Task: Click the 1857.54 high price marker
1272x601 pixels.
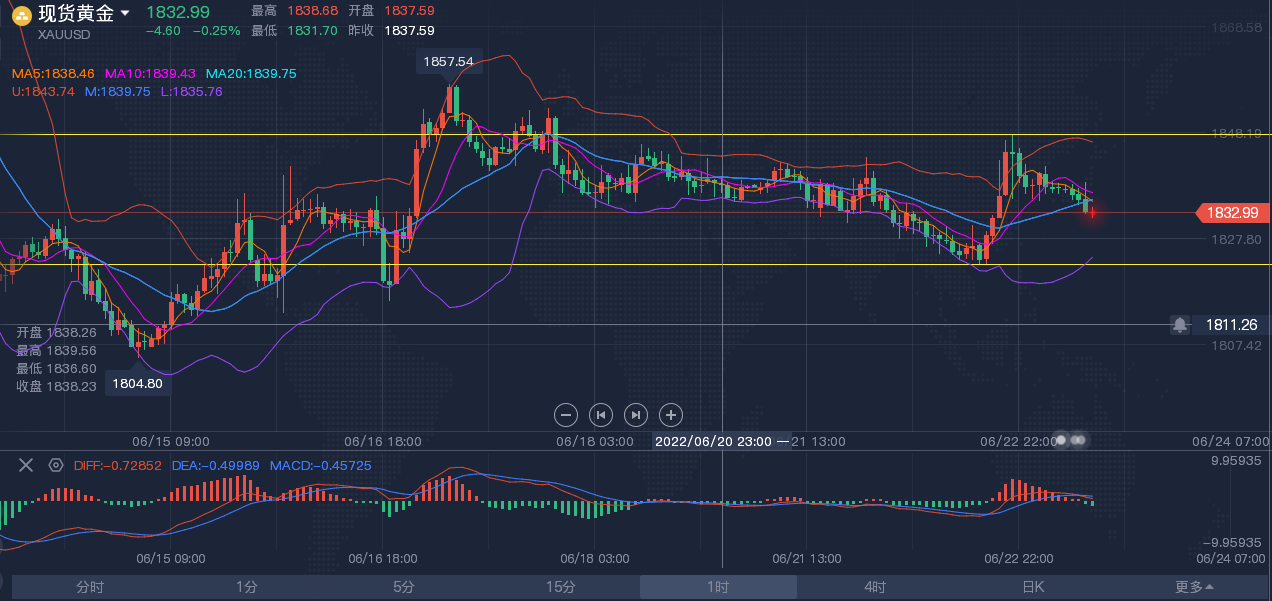Action: click(x=449, y=62)
